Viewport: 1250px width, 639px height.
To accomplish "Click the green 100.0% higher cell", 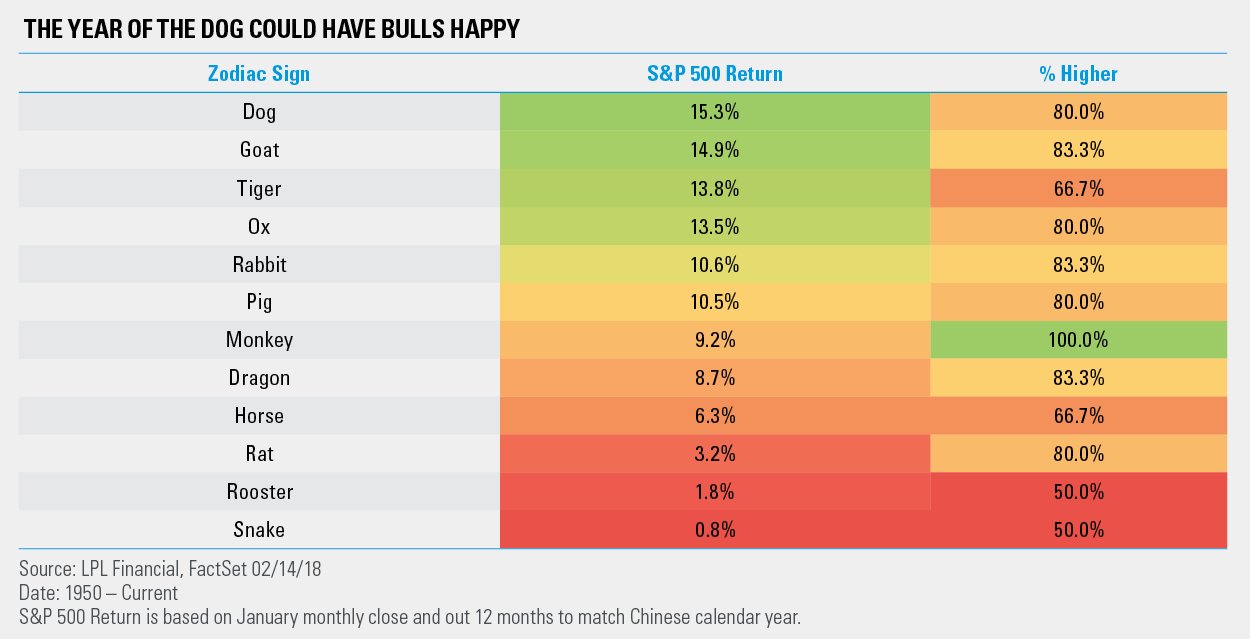I will [1078, 340].
